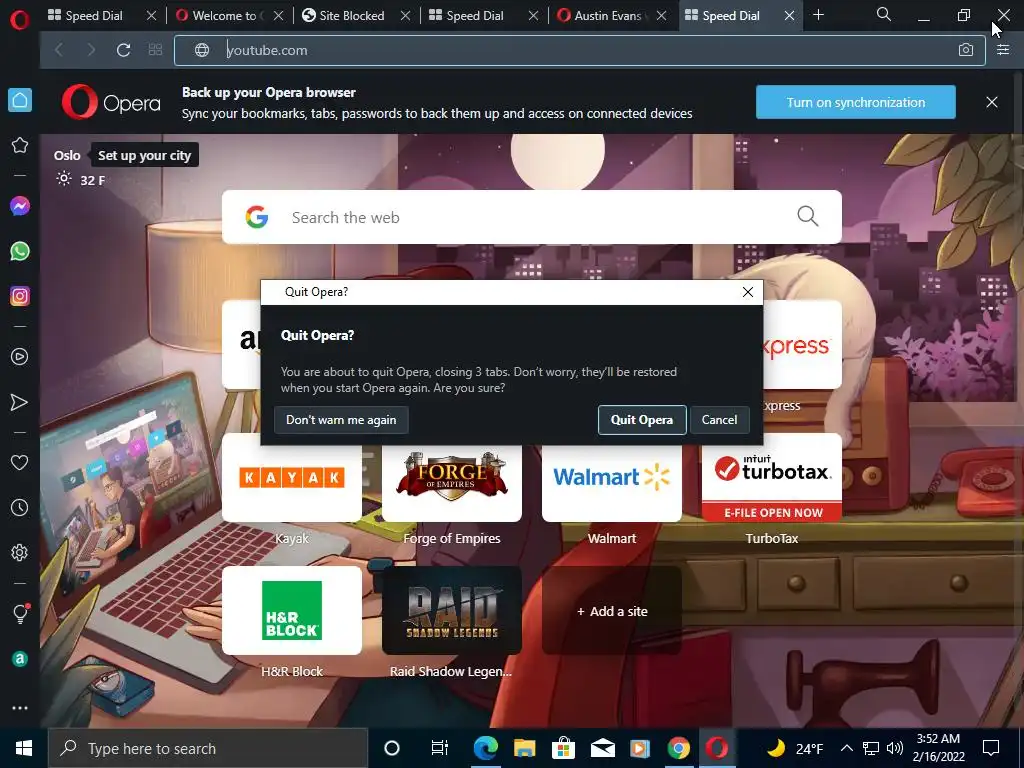Click the taskbar search box
Viewport: 1024px width, 768px height.
pos(208,748)
